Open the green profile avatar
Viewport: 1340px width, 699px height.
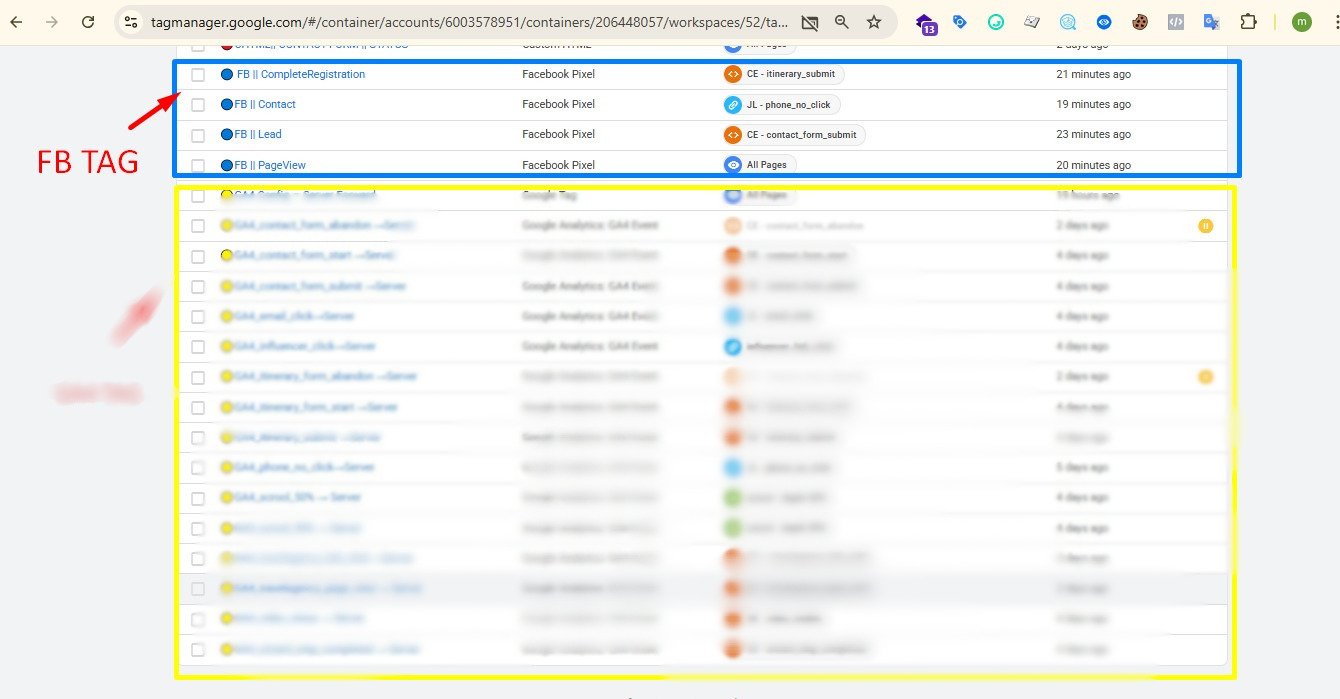(1301, 22)
